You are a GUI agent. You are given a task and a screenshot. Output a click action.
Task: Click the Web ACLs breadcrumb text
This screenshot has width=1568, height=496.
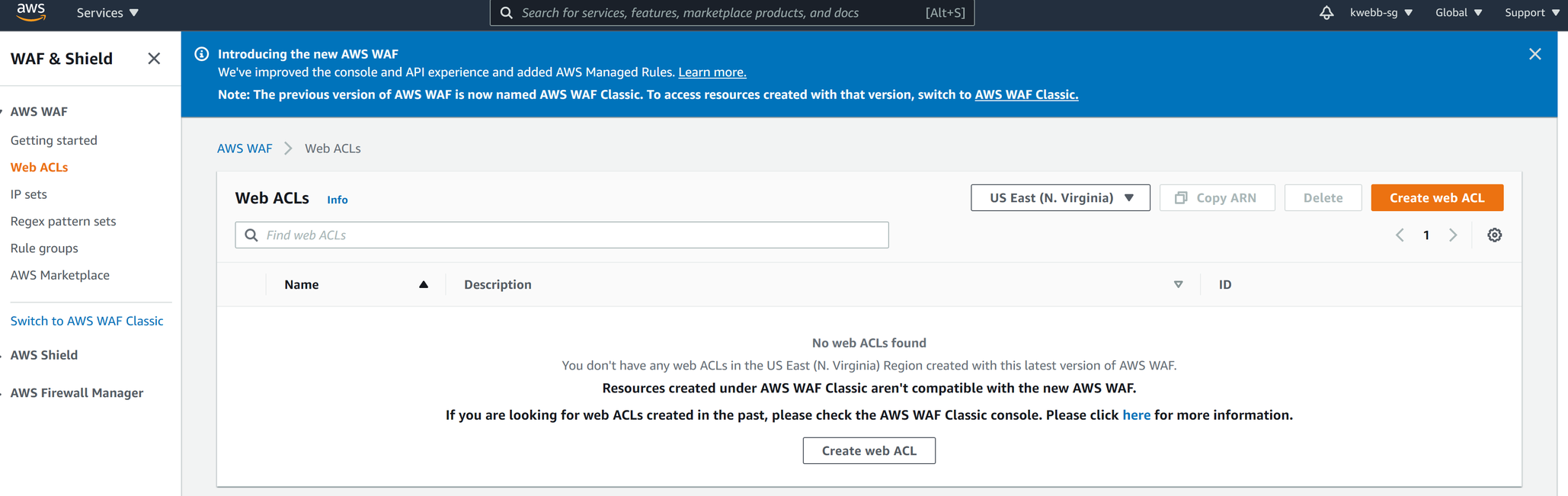(333, 149)
